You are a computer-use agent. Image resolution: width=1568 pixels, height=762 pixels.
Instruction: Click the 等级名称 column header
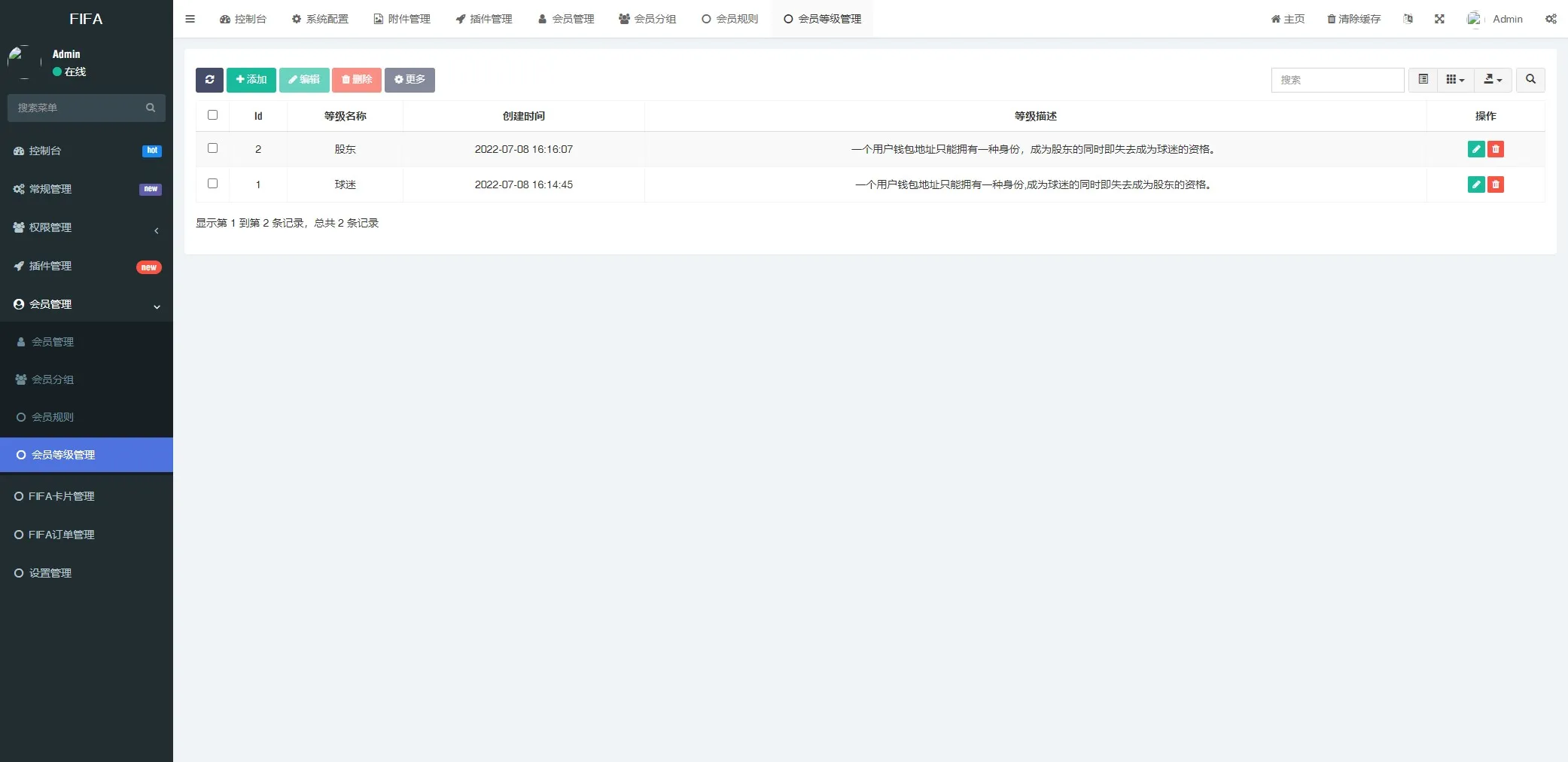coord(346,116)
